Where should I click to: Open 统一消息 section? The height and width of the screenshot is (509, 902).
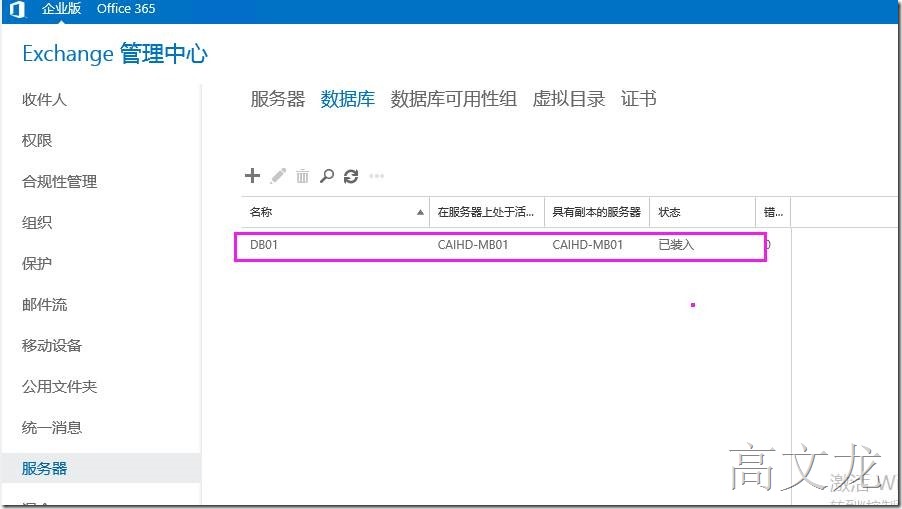(52, 428)
